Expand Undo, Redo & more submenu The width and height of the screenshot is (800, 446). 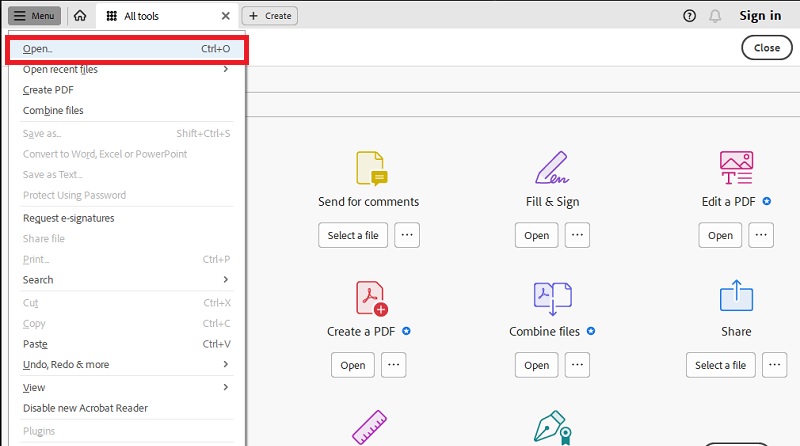(127, 364)
